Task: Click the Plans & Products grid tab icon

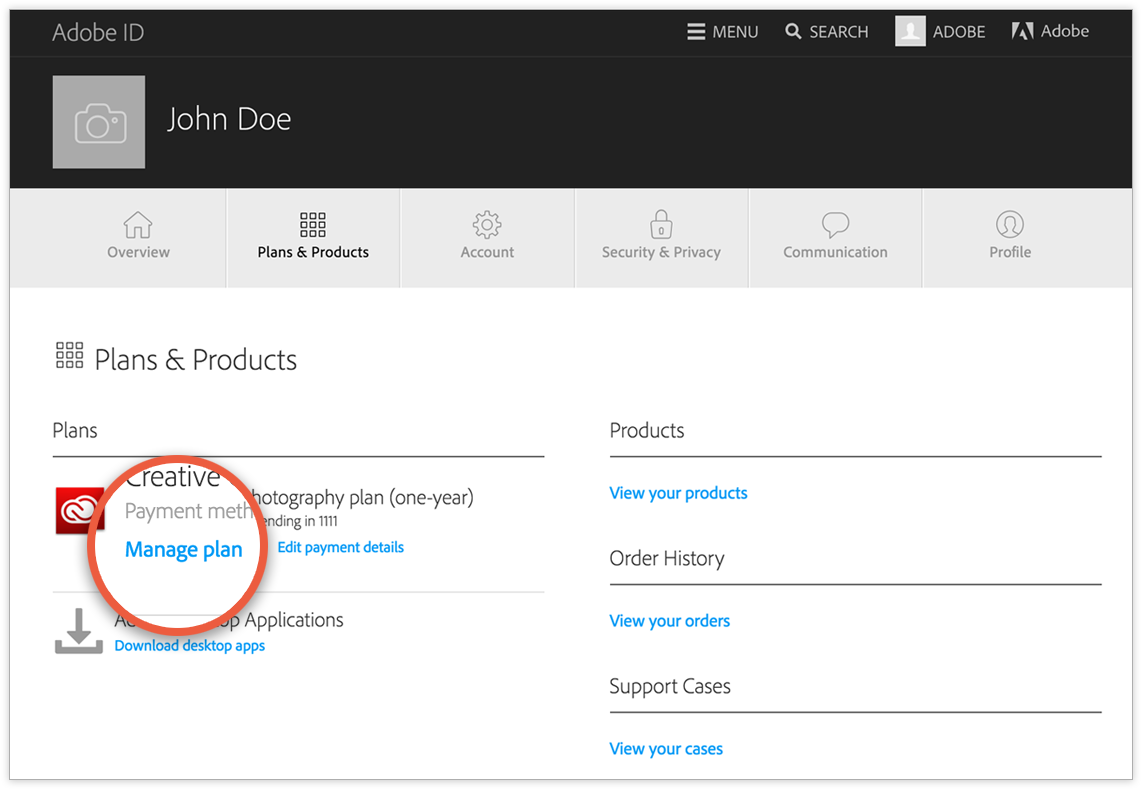Action: coord(313,225)
